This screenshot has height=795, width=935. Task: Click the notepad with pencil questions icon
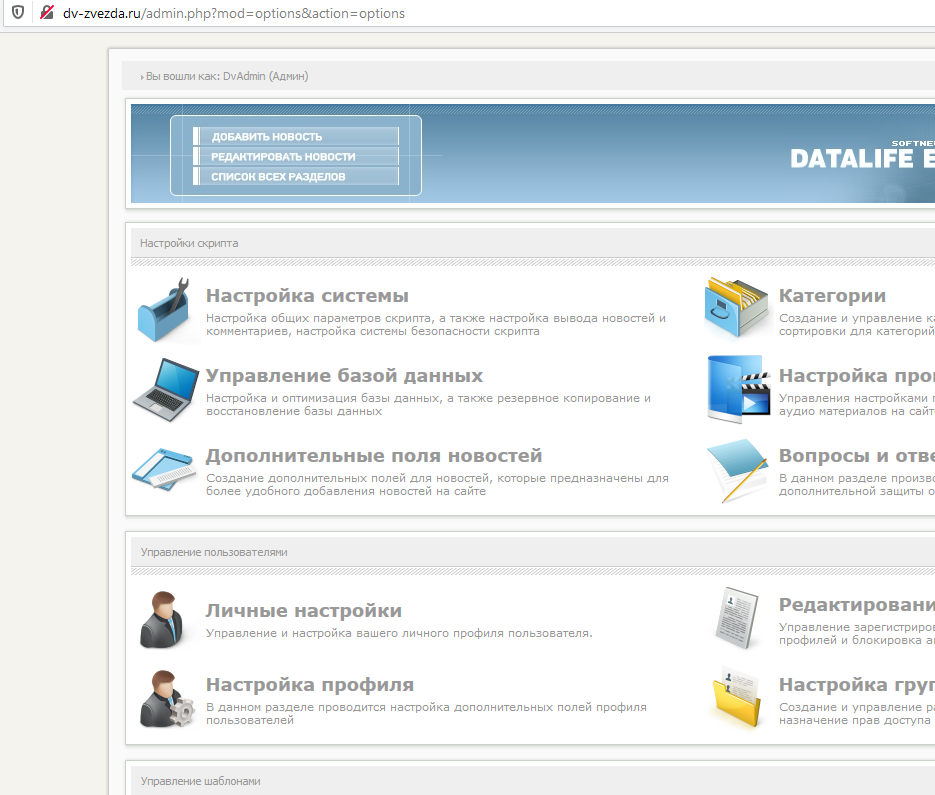click(738, 471)
